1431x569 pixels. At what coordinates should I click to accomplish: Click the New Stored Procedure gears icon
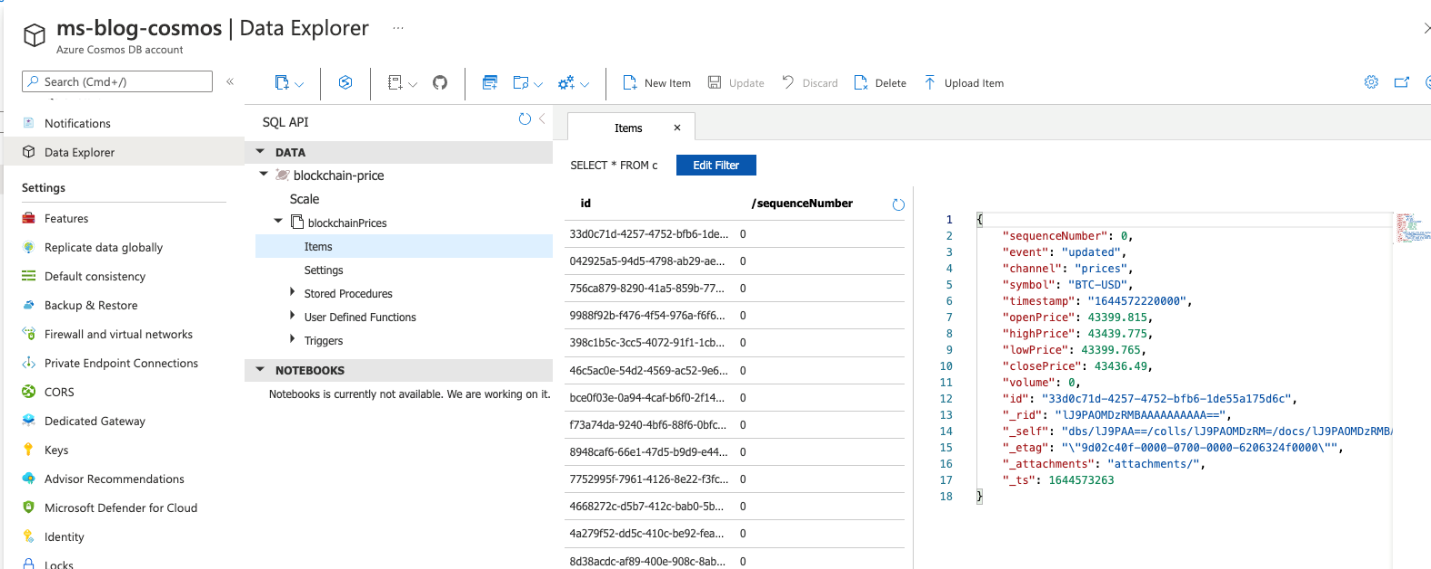coord(566,83)
